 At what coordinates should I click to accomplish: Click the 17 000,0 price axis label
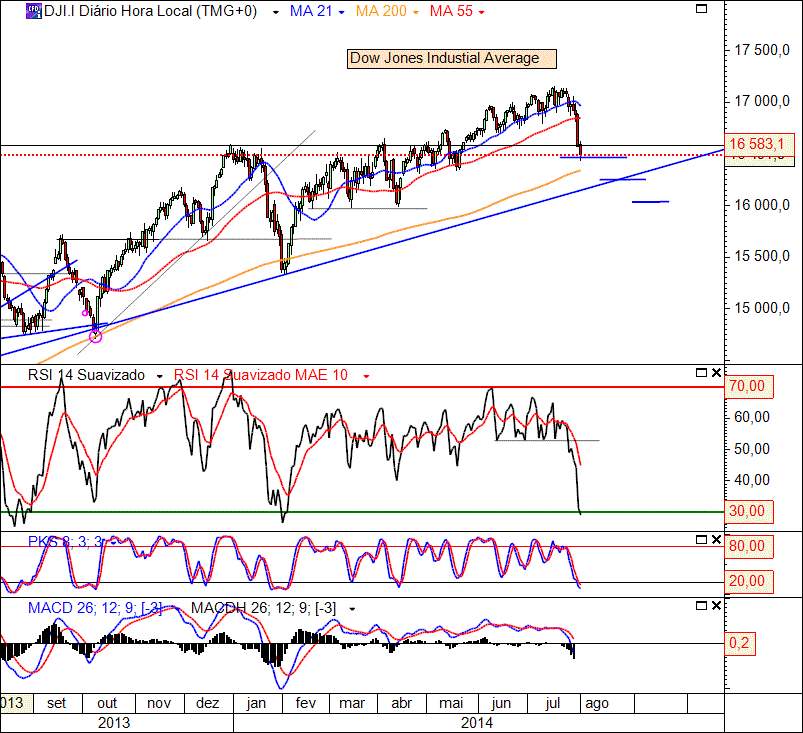[x=762, y=101]
